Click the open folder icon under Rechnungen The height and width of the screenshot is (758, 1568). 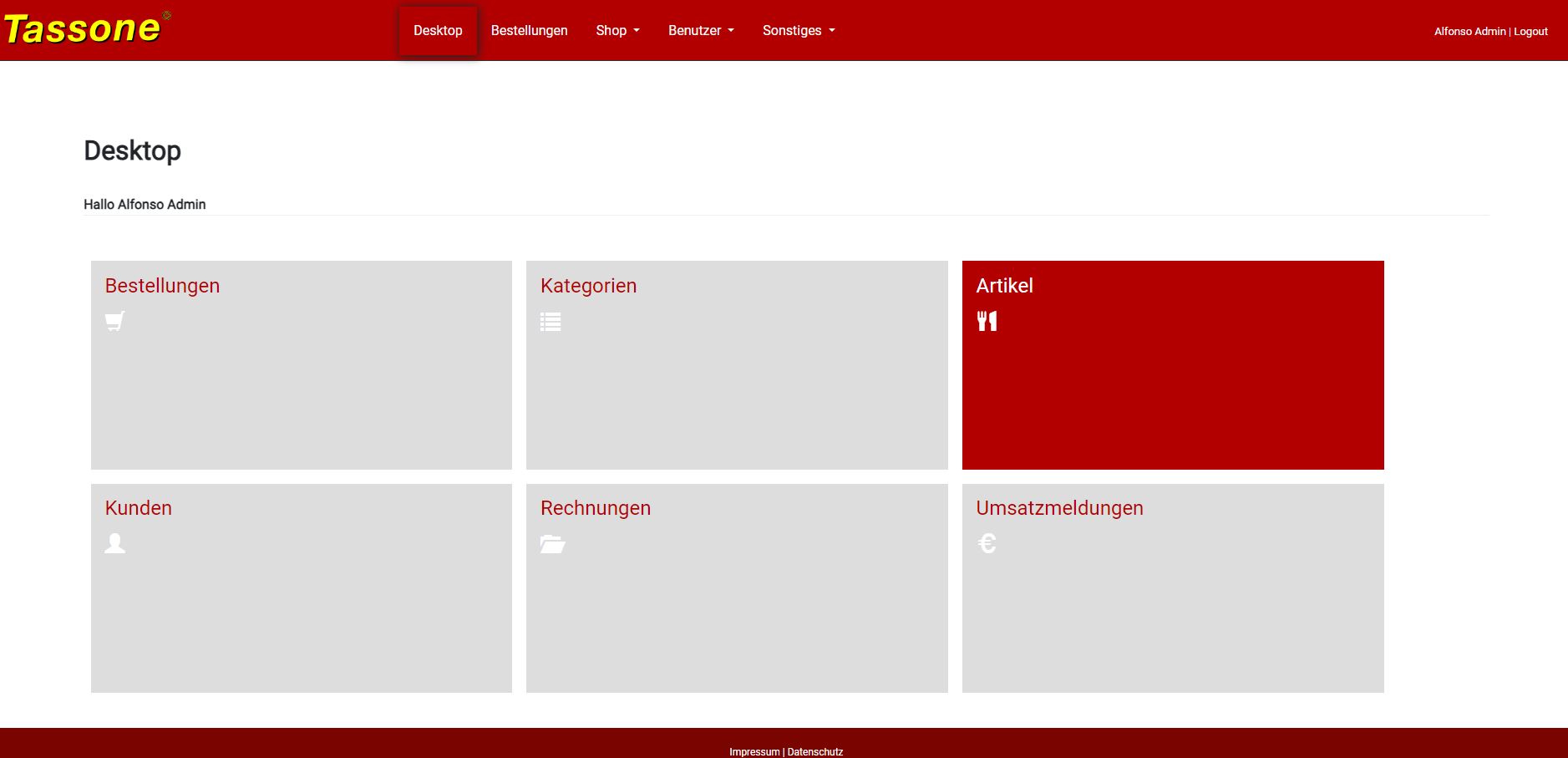pos(552,544)
